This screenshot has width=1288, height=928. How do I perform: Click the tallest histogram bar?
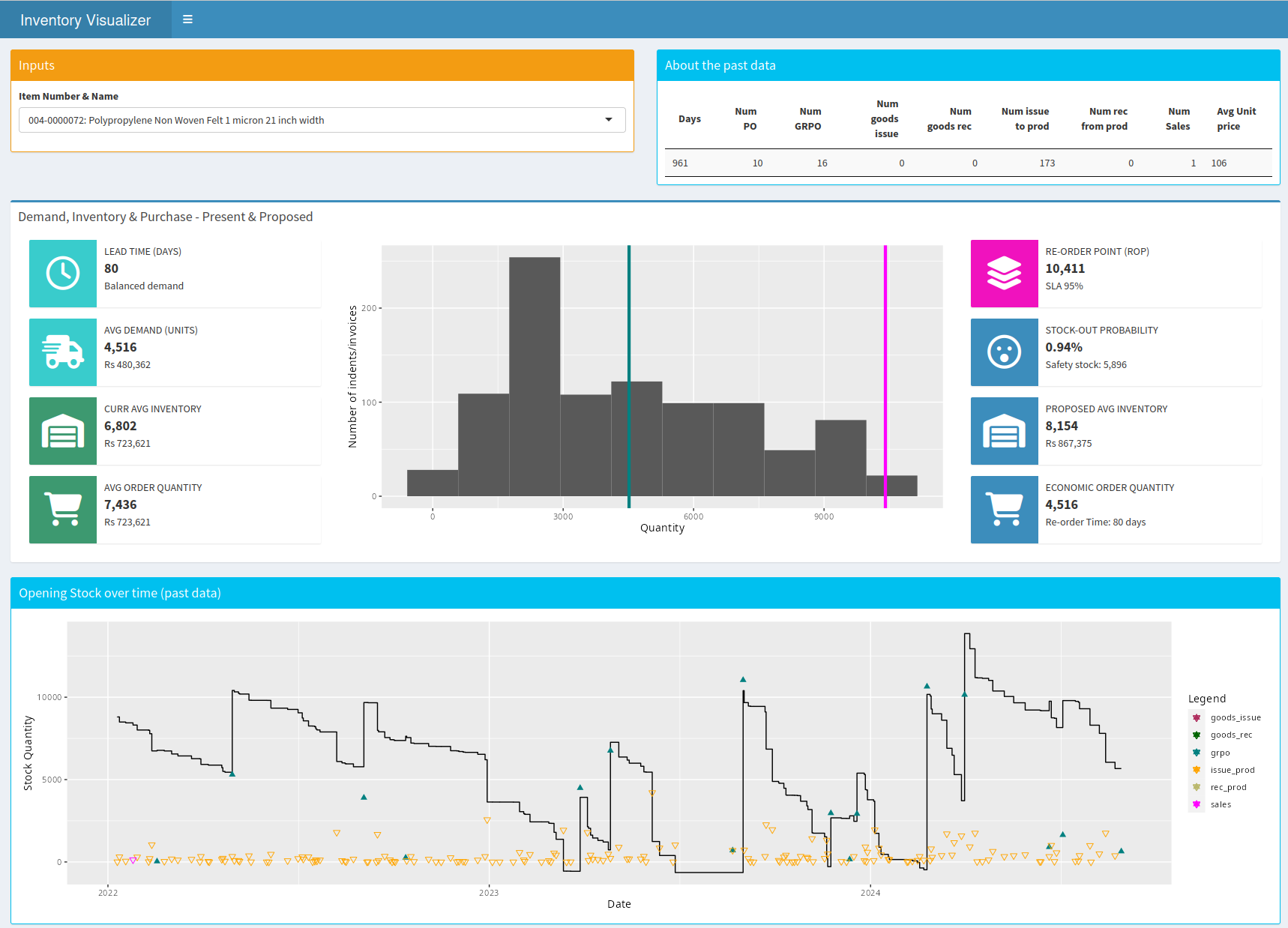coord(535,375)
